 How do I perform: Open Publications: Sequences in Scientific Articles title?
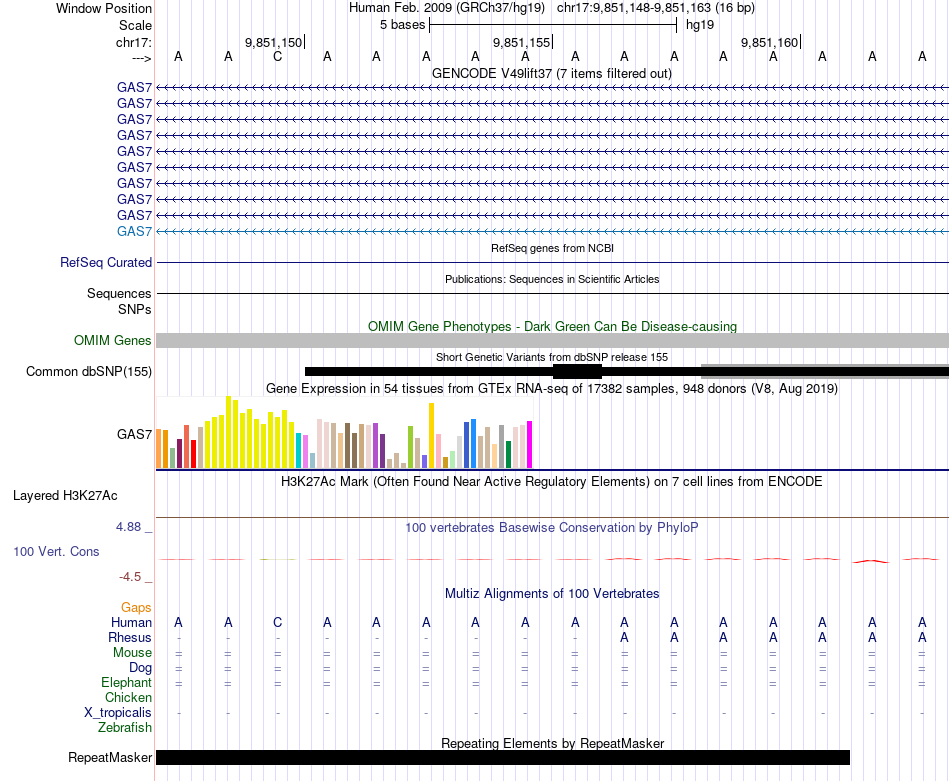pyautogui.click(x=552, y=279)
